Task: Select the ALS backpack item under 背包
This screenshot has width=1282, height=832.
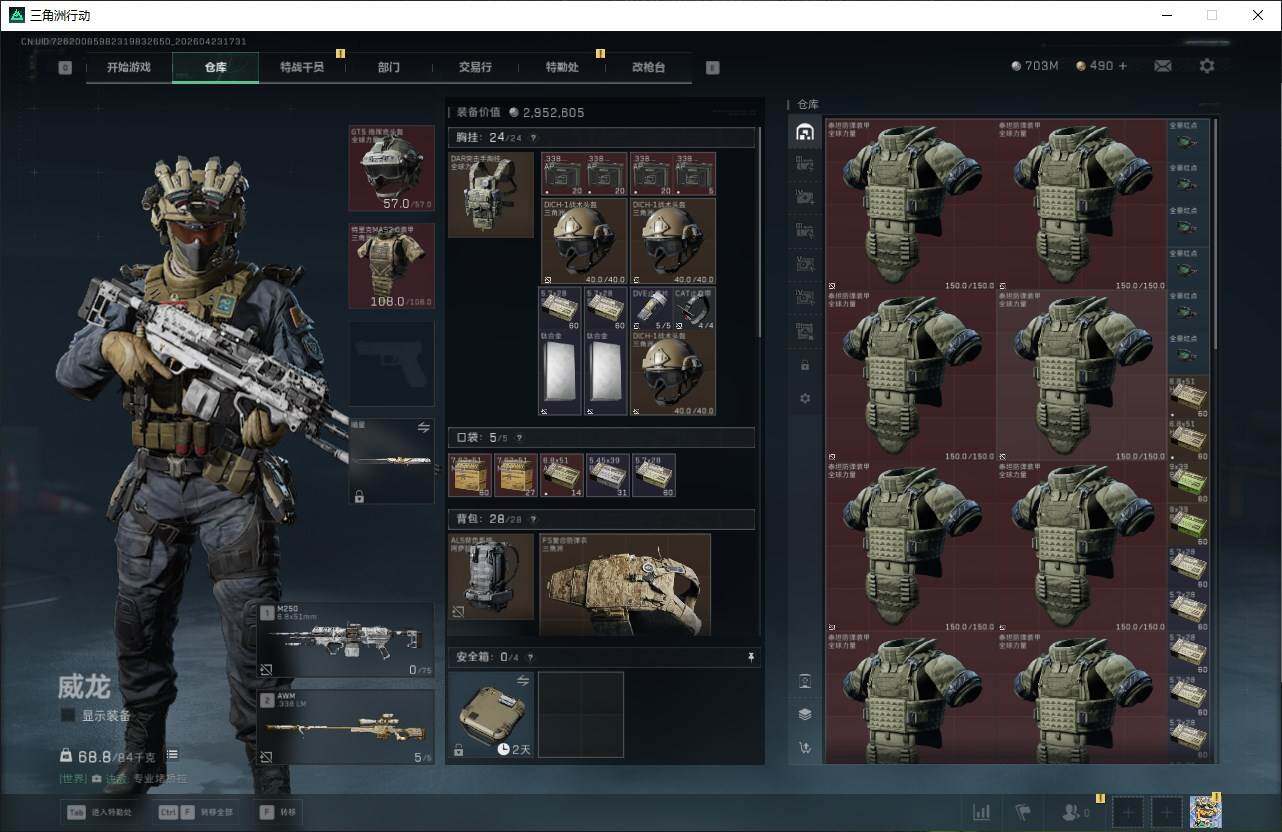Action: (x=491, y=577)
